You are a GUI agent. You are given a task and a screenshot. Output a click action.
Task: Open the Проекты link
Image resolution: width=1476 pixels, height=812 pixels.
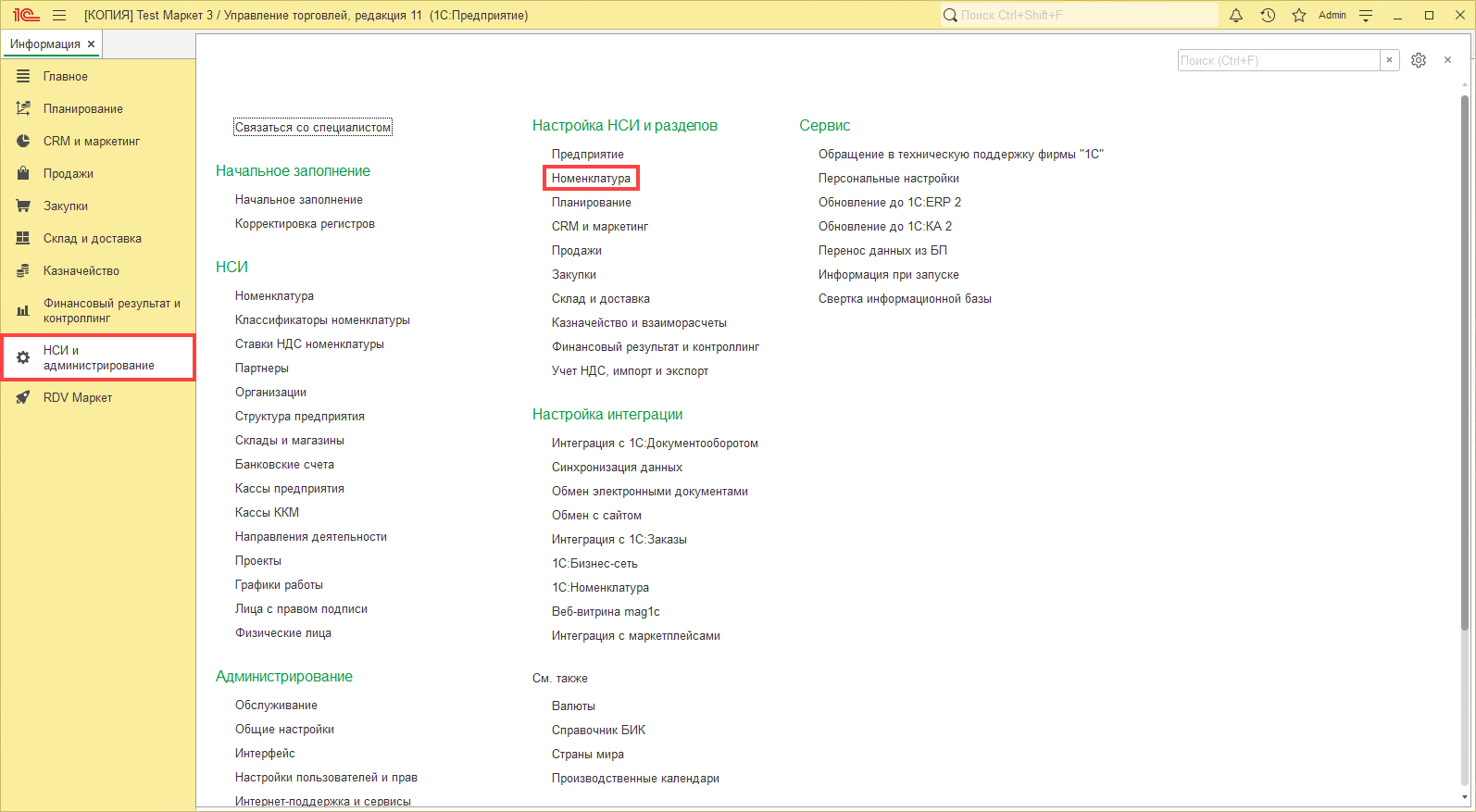pos(258,561)
